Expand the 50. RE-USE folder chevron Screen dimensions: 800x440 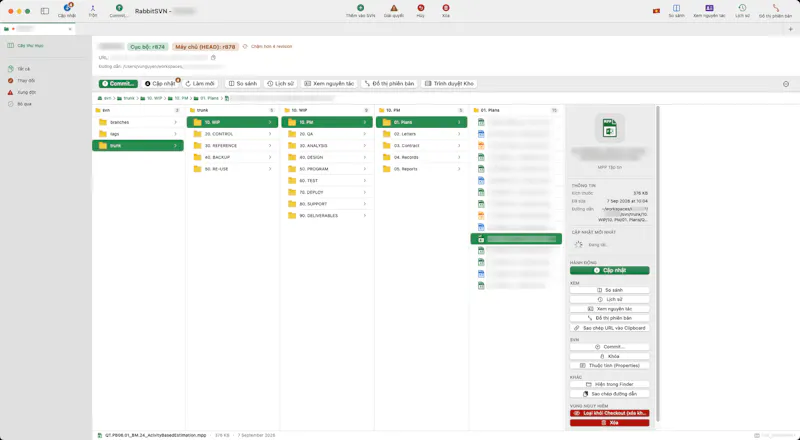[270, 169]
